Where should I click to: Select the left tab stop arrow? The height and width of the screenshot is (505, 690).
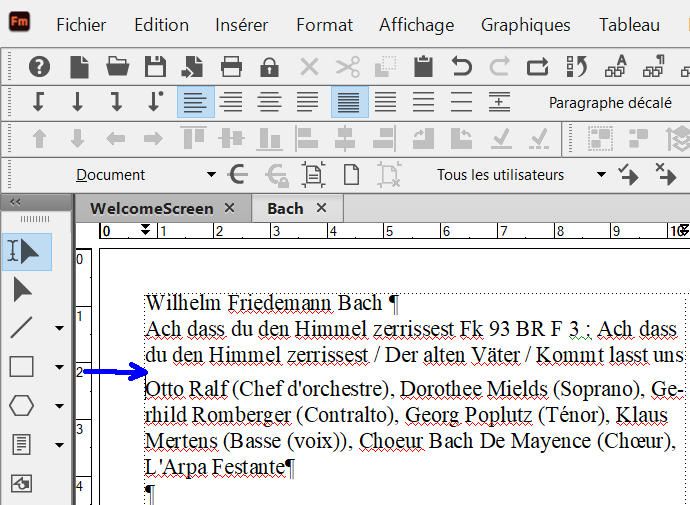click(x=38, y=102)
